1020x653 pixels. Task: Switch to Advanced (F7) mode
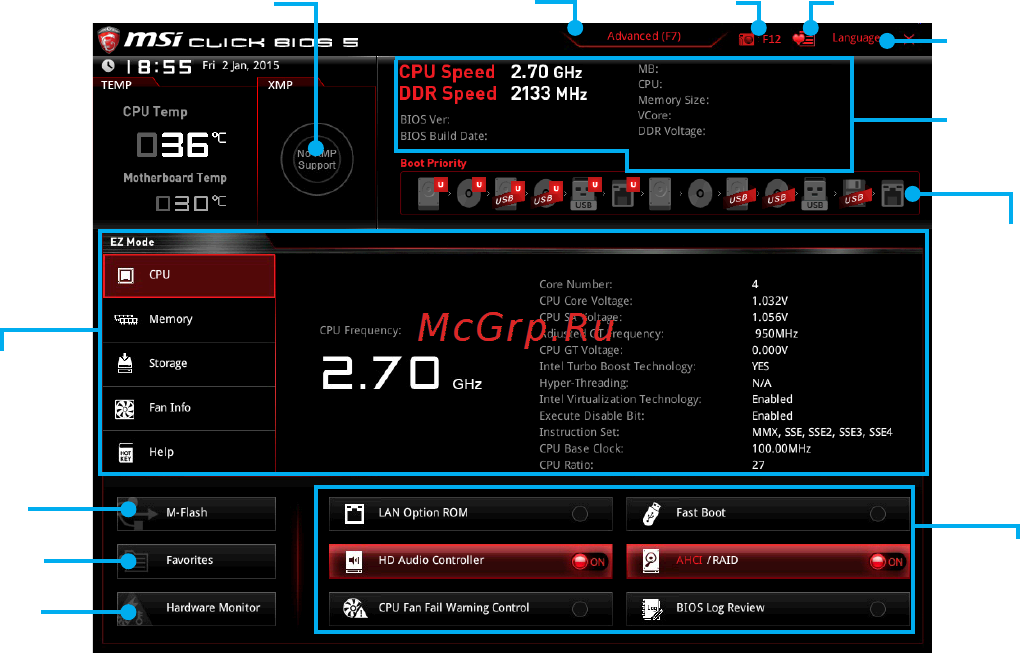[644, 36]
